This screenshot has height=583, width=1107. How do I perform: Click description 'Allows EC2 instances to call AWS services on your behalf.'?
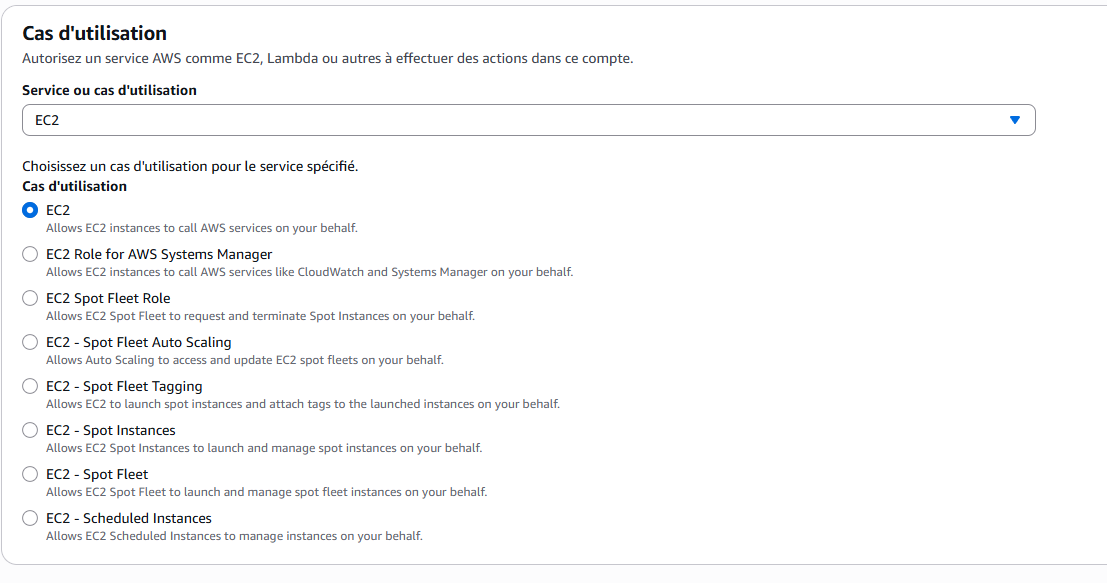tap(201, 228)
